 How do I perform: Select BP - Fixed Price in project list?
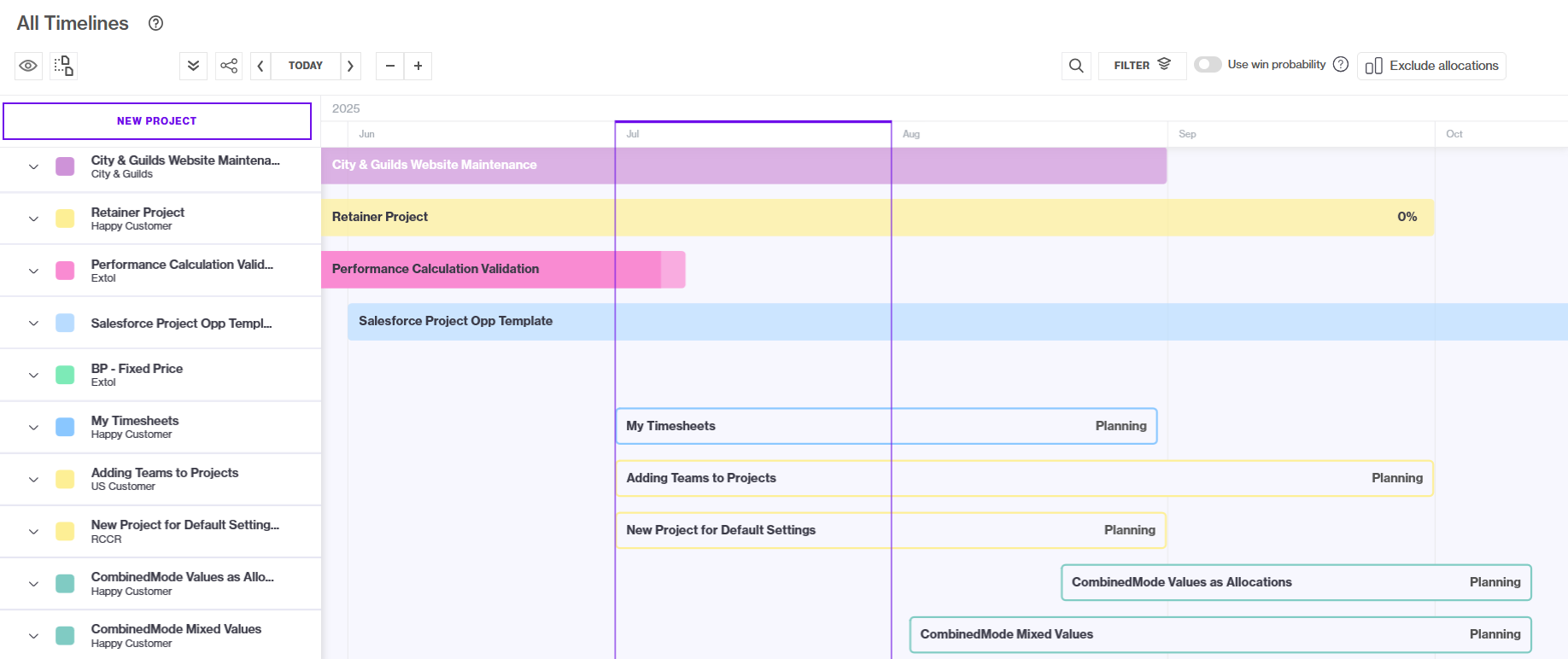click(137, 369)
